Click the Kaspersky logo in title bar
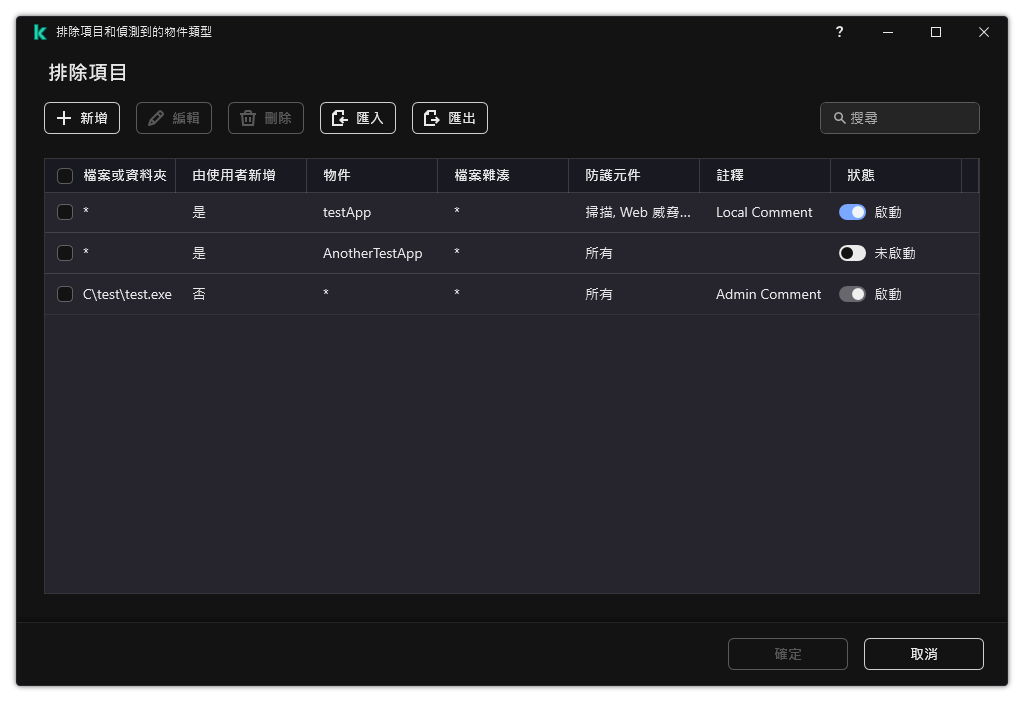Screen dimensions: 1024x702 (39, 31)
